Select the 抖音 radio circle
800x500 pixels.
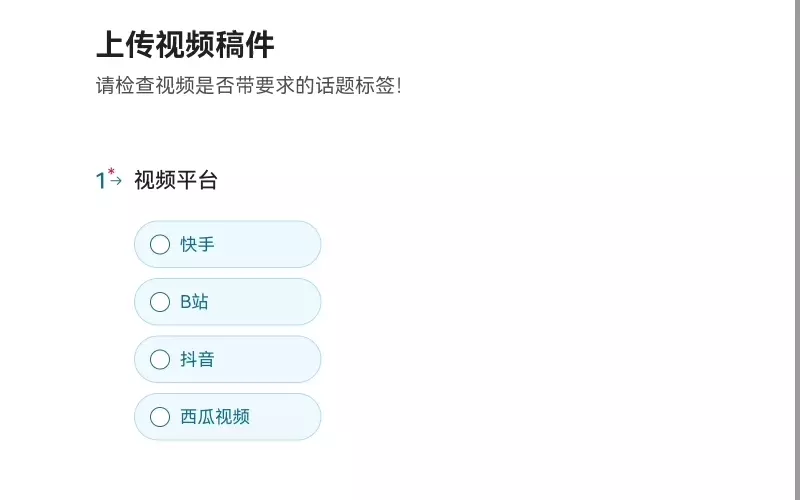(x=160, y=359)
